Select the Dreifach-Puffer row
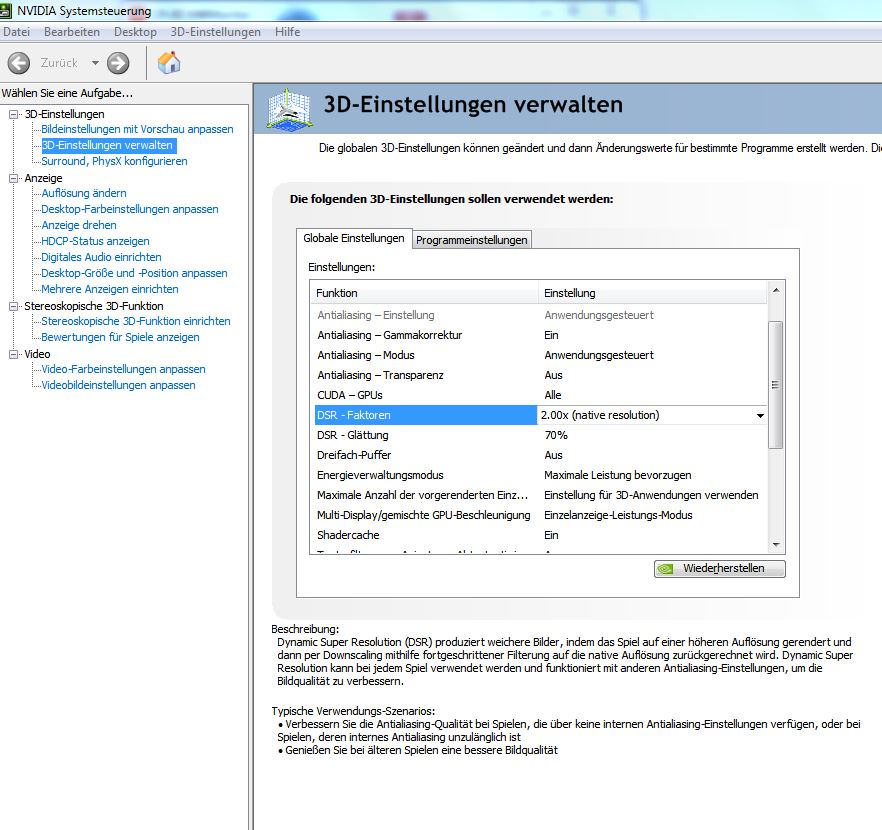882x830 pixels. pos(539,455)
